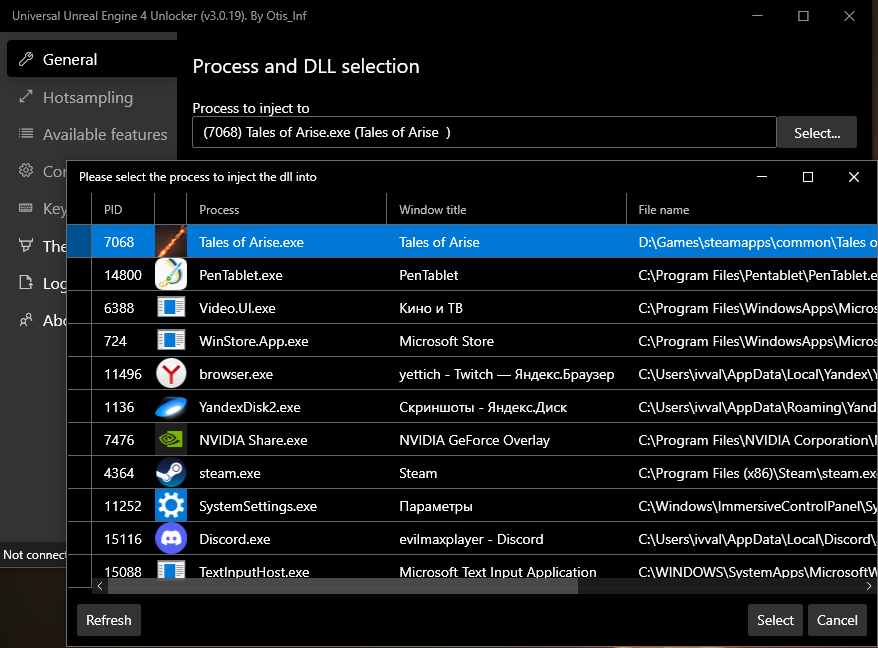Select the YandexDisk2.exe process name
878x648 pixels.
coord(250,407)
